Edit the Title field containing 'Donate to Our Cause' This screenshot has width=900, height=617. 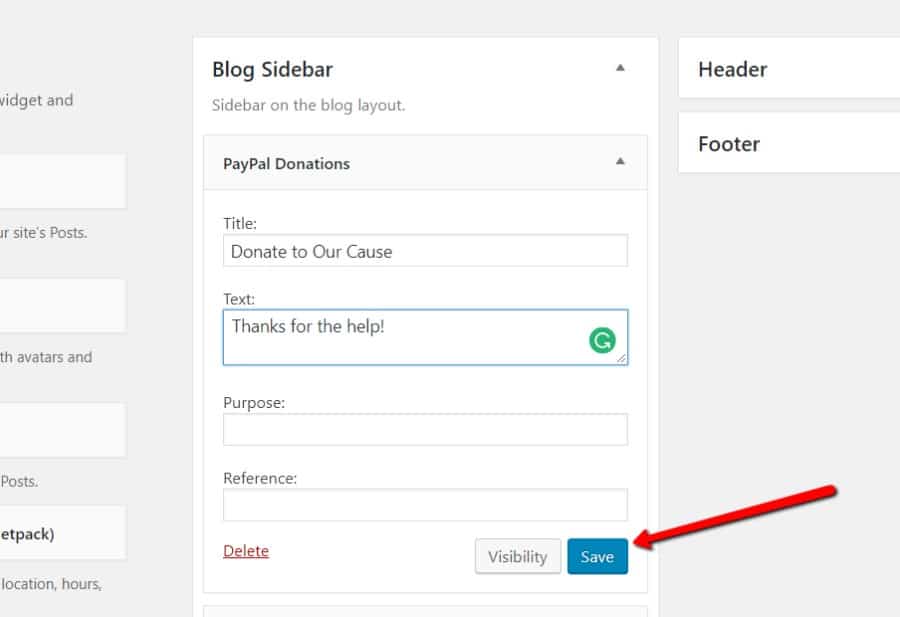coord(424,251)
